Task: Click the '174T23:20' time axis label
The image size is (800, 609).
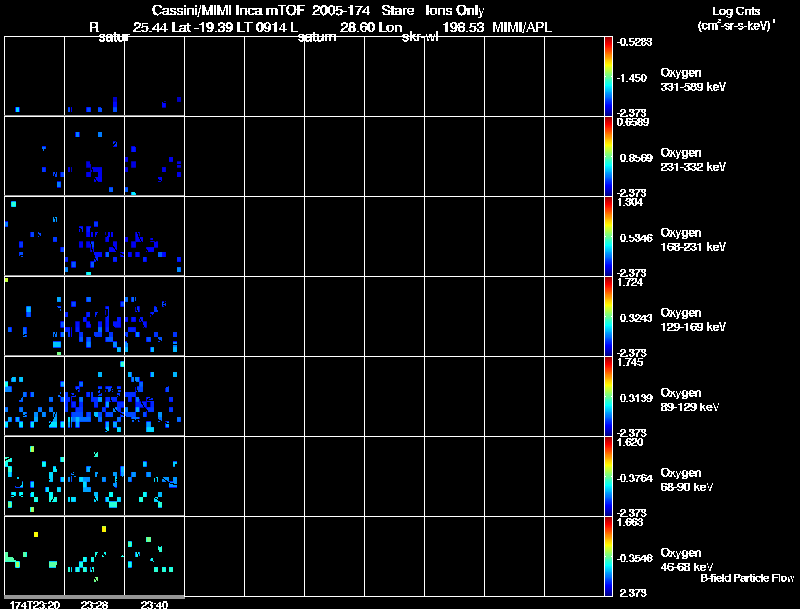Action: click(x=35, y=604)
